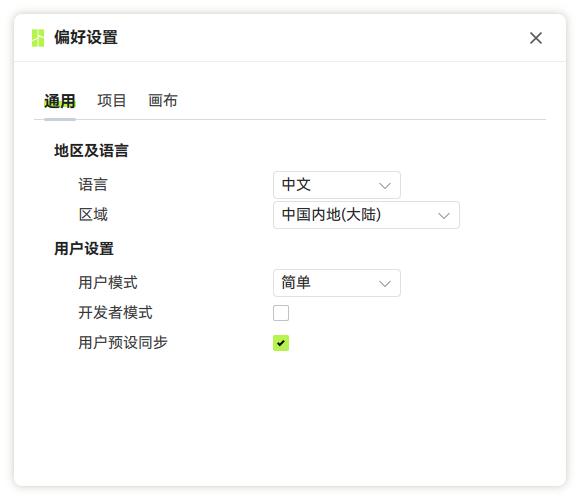Click the chevron arrow on the 中国内地(大陆) dropdown

coord(444,215)
